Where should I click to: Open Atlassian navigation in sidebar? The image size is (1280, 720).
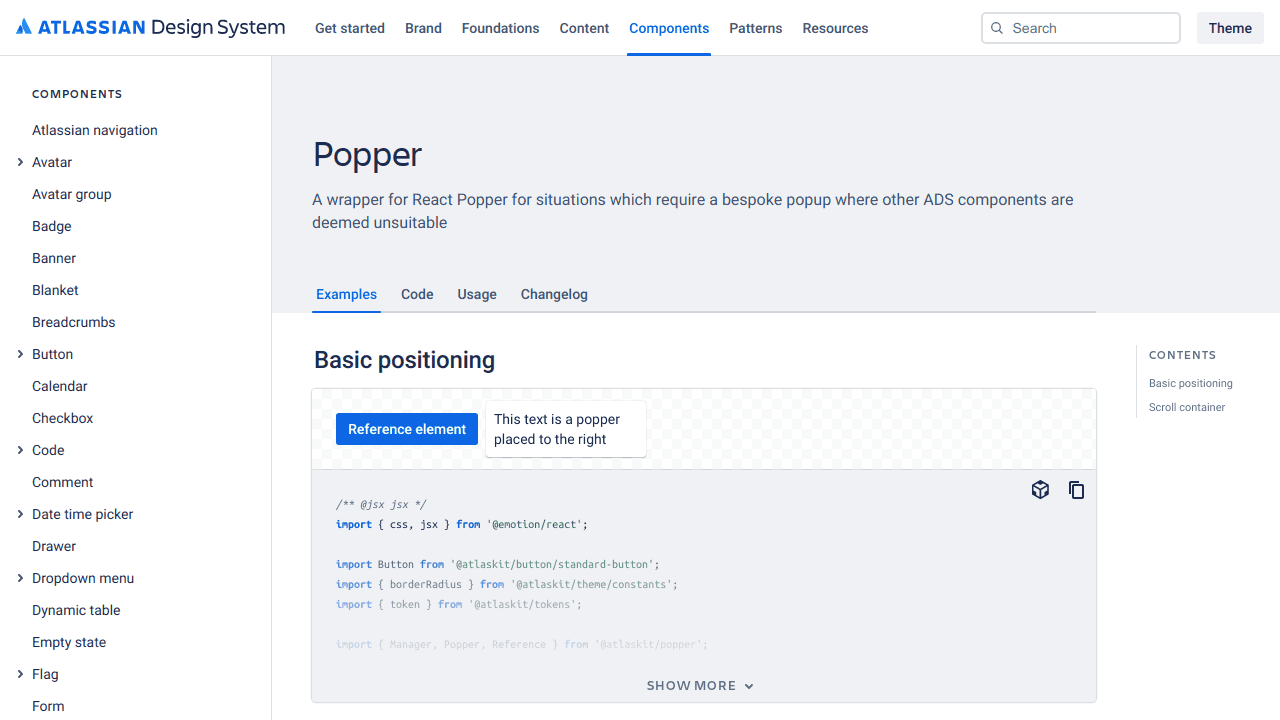click(95, 130)
